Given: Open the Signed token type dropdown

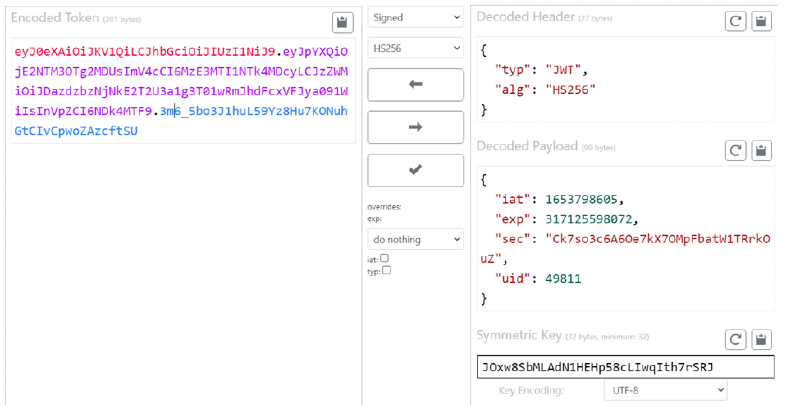Looking at the screenshot, I should click(x=415, y=18).
